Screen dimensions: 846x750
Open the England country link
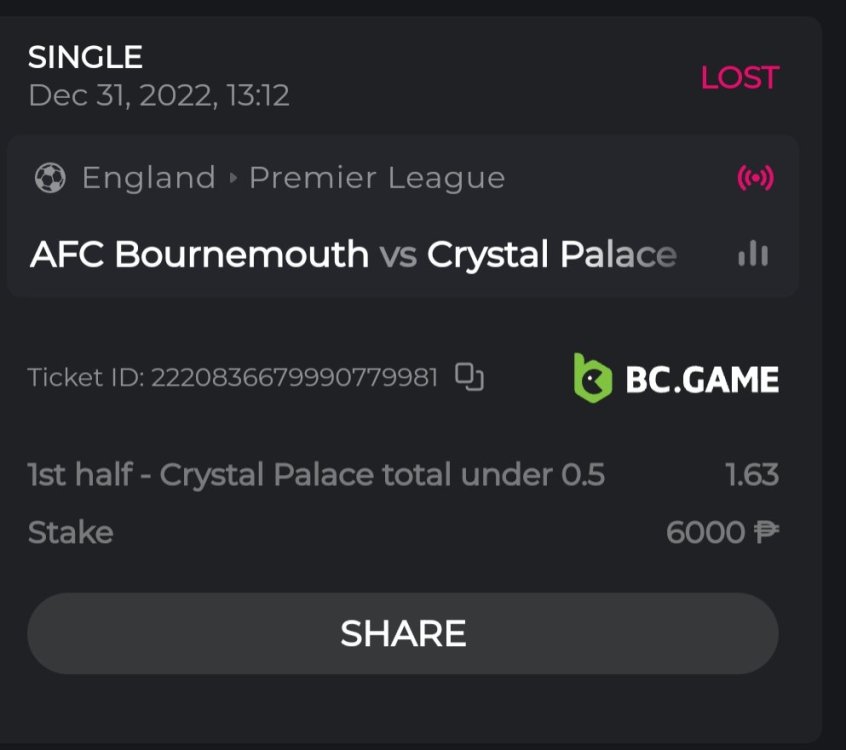point(148,178)
